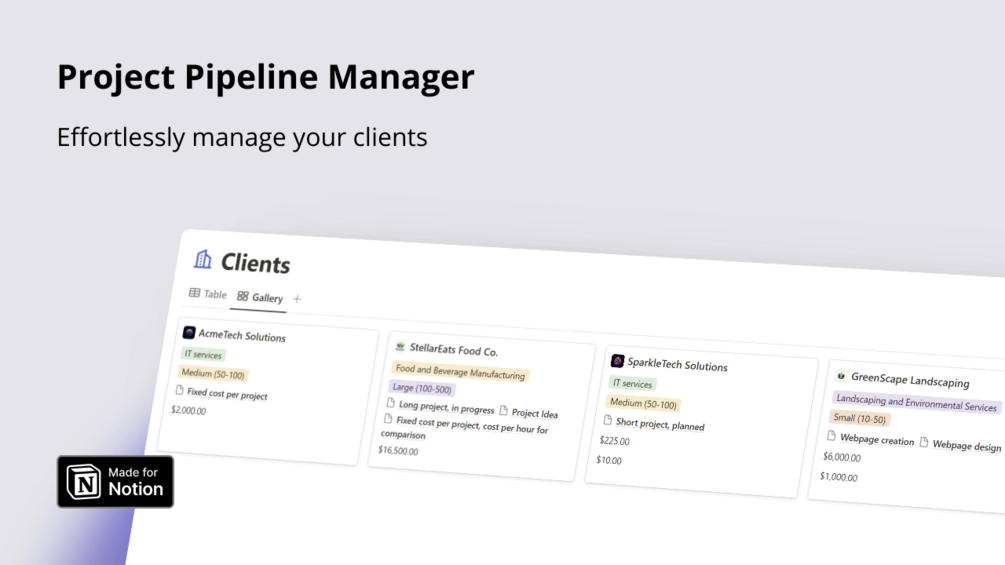Switch to the Table view tab
The image size is (1005, 565).
click(208, 293)
